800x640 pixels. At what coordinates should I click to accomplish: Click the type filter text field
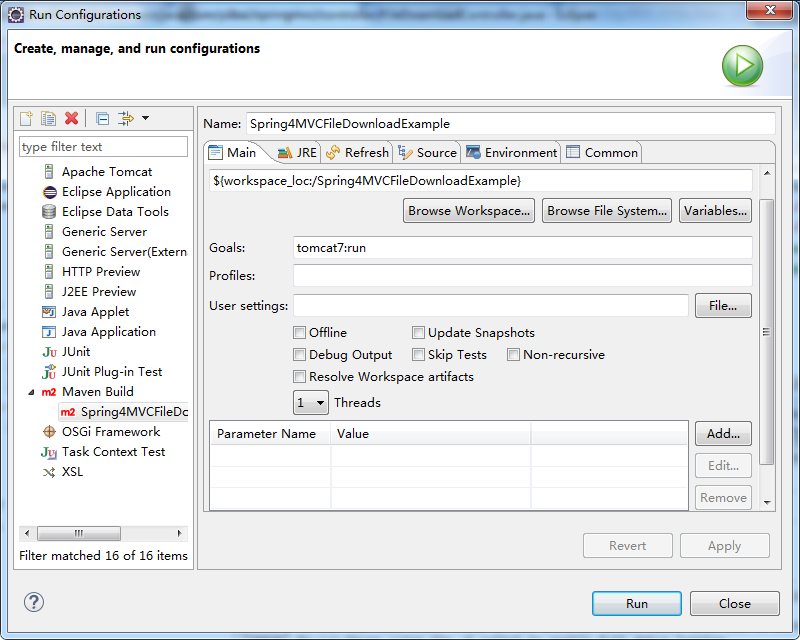click(104, 147)
